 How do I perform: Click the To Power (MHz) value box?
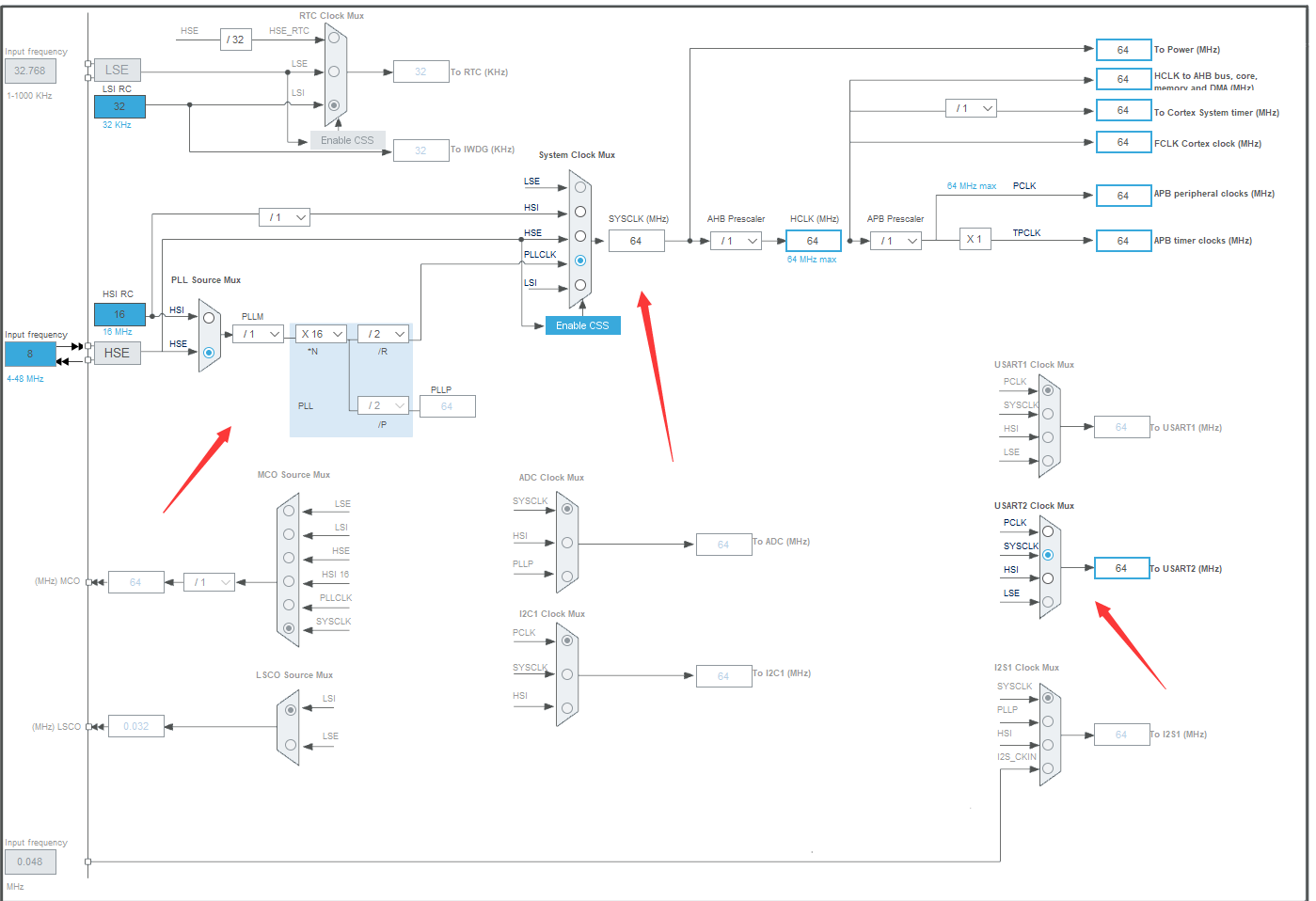1123,50
